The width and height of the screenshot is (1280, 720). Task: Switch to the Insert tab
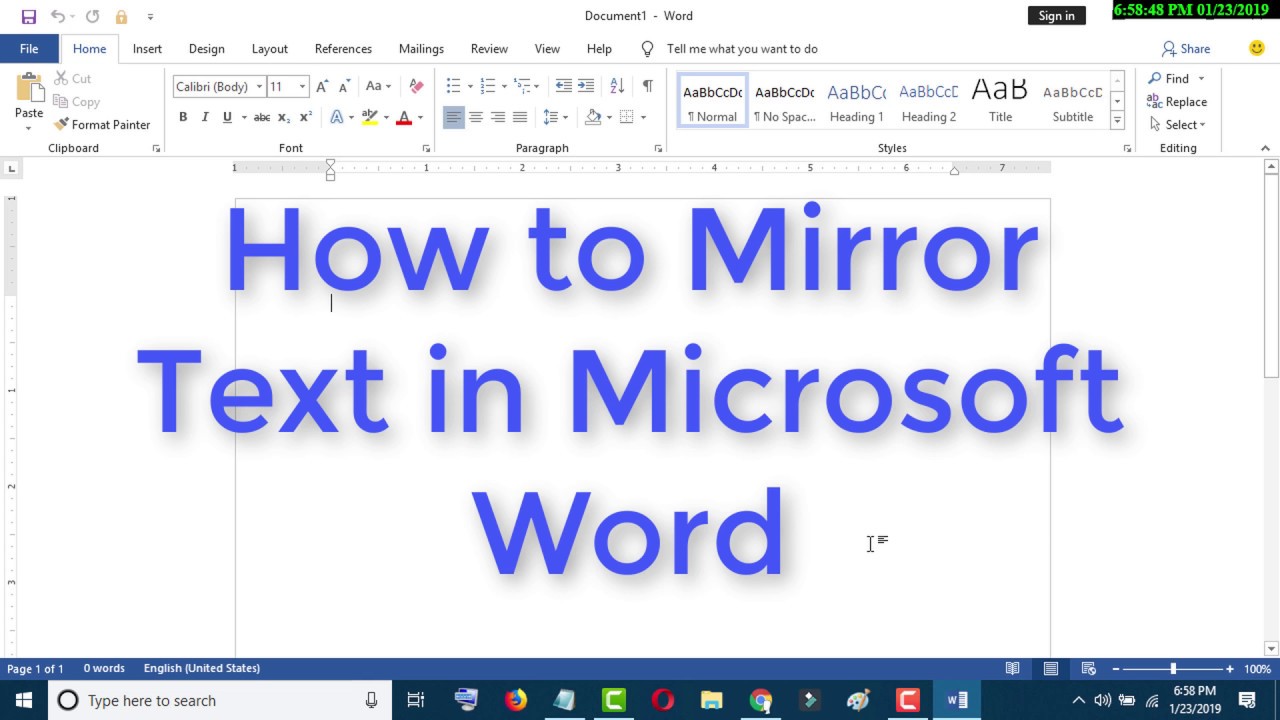(147, 48)
